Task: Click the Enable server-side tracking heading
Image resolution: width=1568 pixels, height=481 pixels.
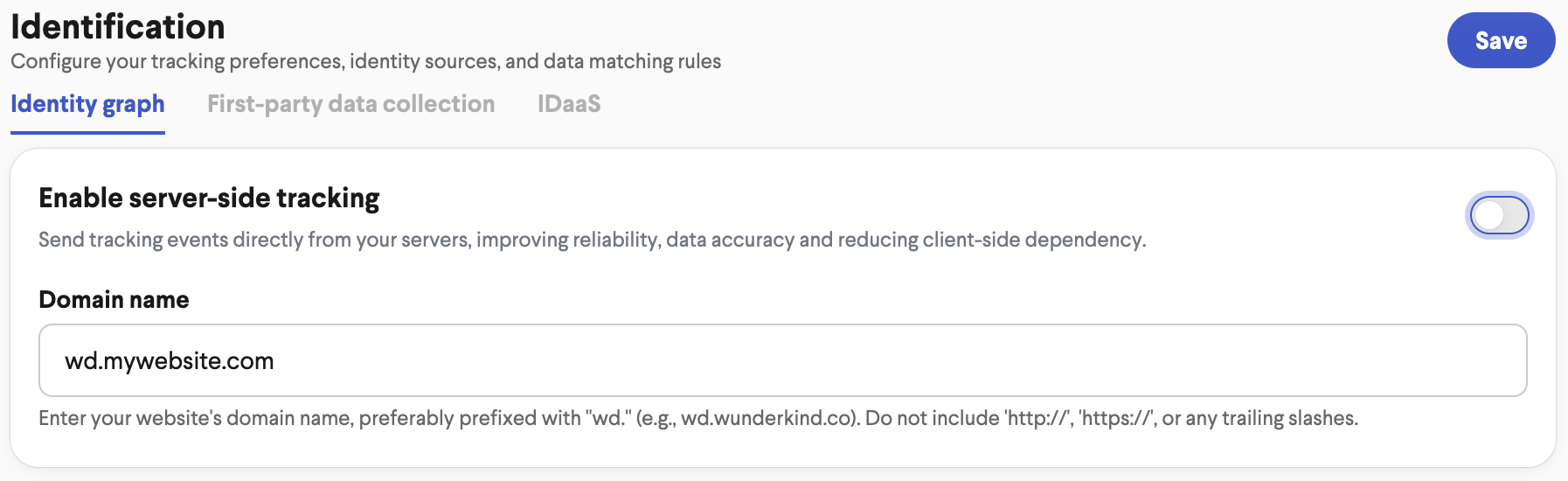Action: (x=209, y=199)
